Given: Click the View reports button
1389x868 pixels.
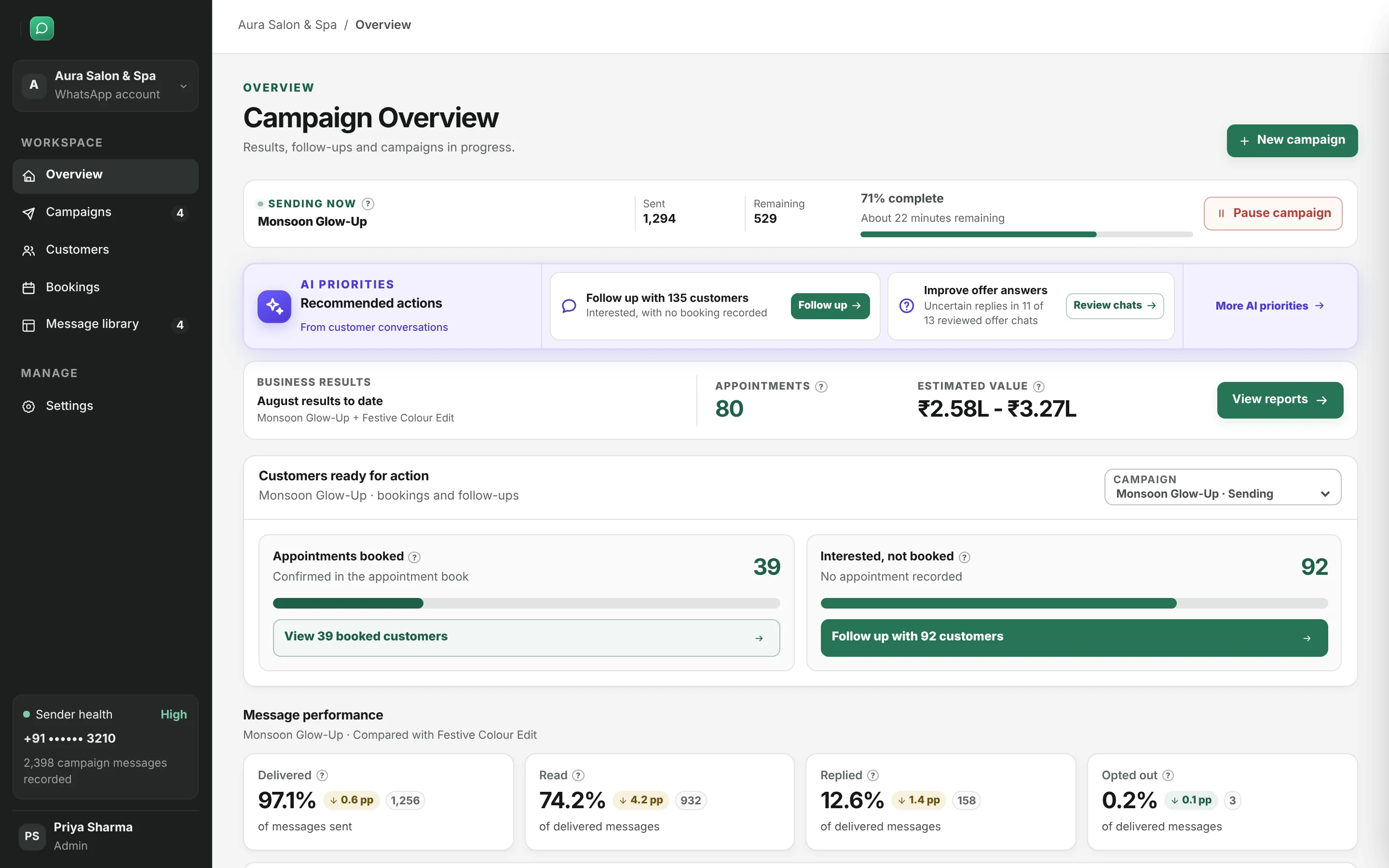Looking at the screenshot, I should pyautogui.click(x=1280, y=400).
